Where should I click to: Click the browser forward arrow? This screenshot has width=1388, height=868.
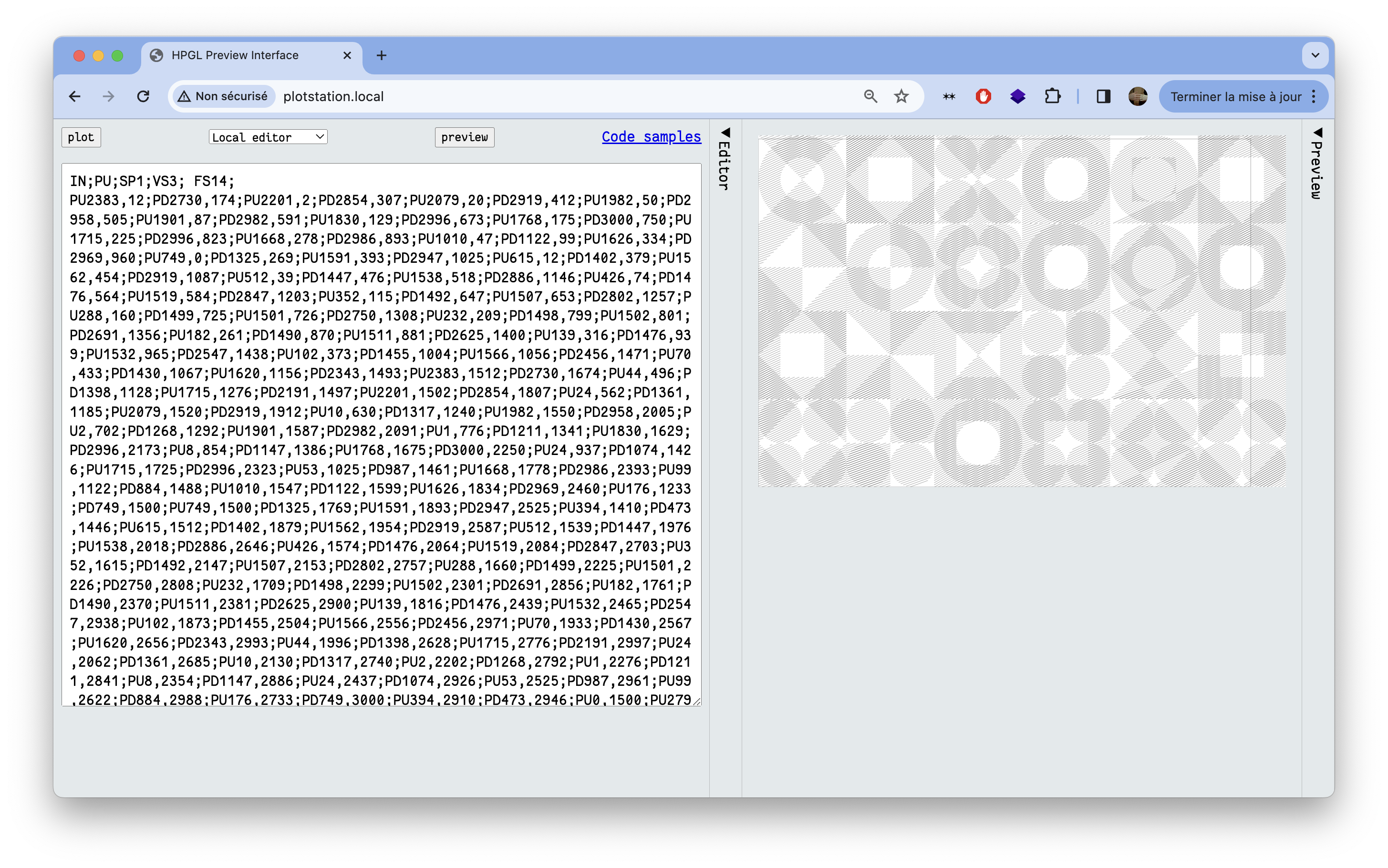(108, 96)
